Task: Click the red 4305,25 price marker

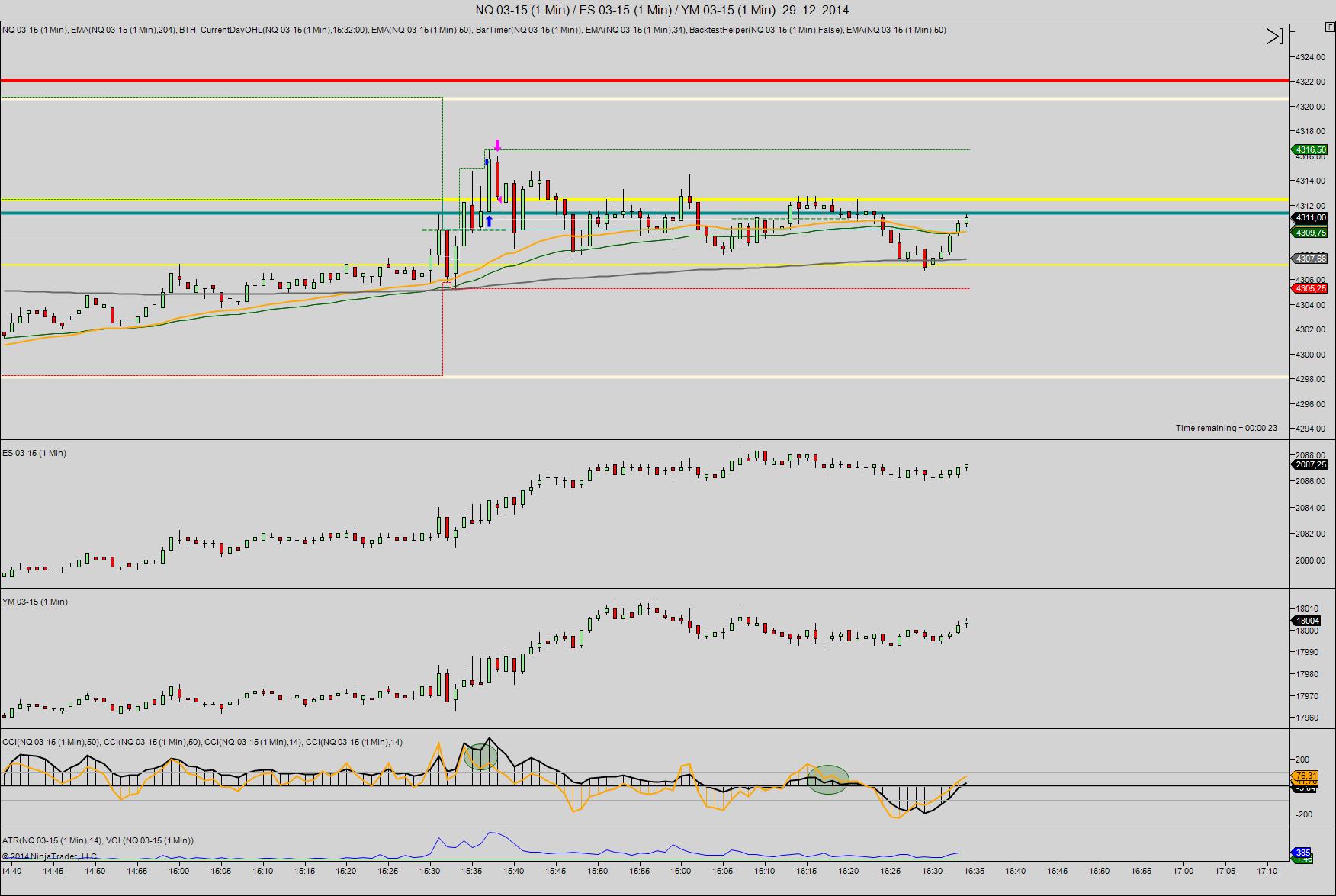Action: pyautogui.click(x=1311, y=288)
